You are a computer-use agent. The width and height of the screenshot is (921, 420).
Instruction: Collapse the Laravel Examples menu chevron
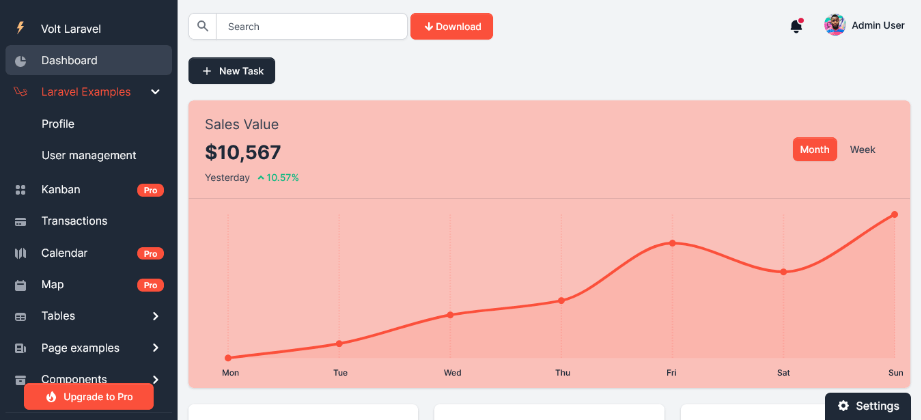tap(155, 92)
